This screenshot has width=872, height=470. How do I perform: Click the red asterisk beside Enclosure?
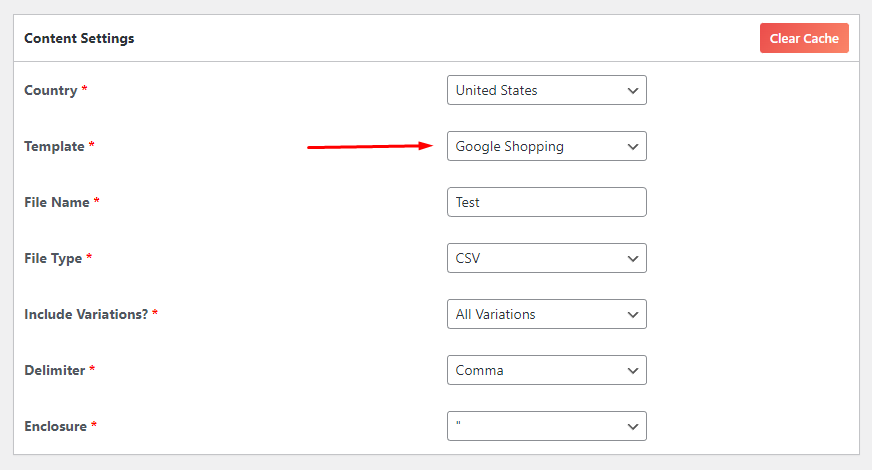point(95,426)
